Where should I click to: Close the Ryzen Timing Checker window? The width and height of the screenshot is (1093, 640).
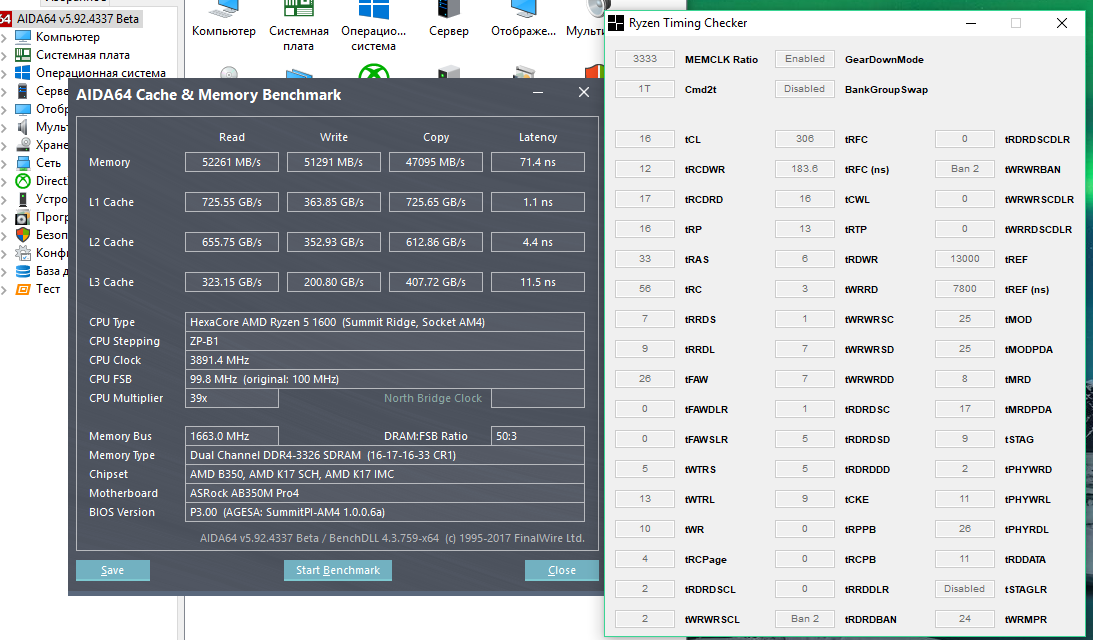pos(1062,23)
